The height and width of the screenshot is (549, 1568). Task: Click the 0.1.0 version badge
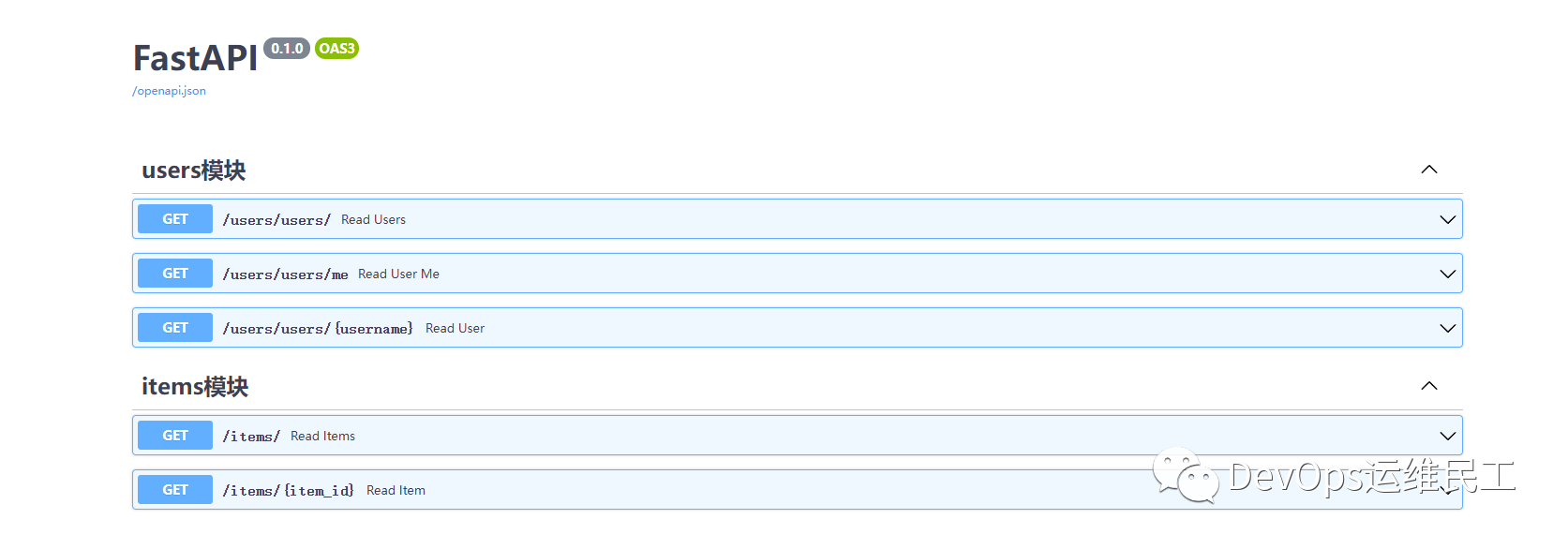[x=287, y=48]
